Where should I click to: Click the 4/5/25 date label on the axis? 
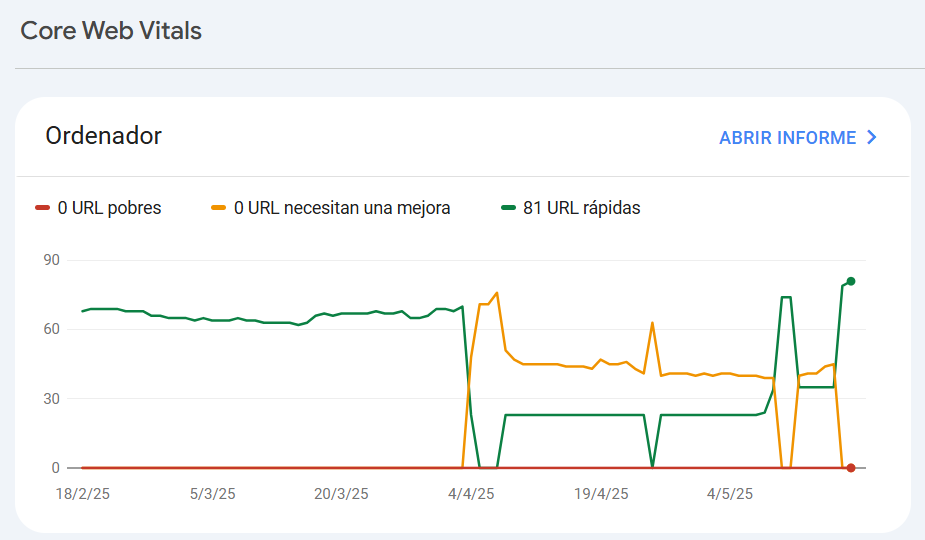pos(730,494)
